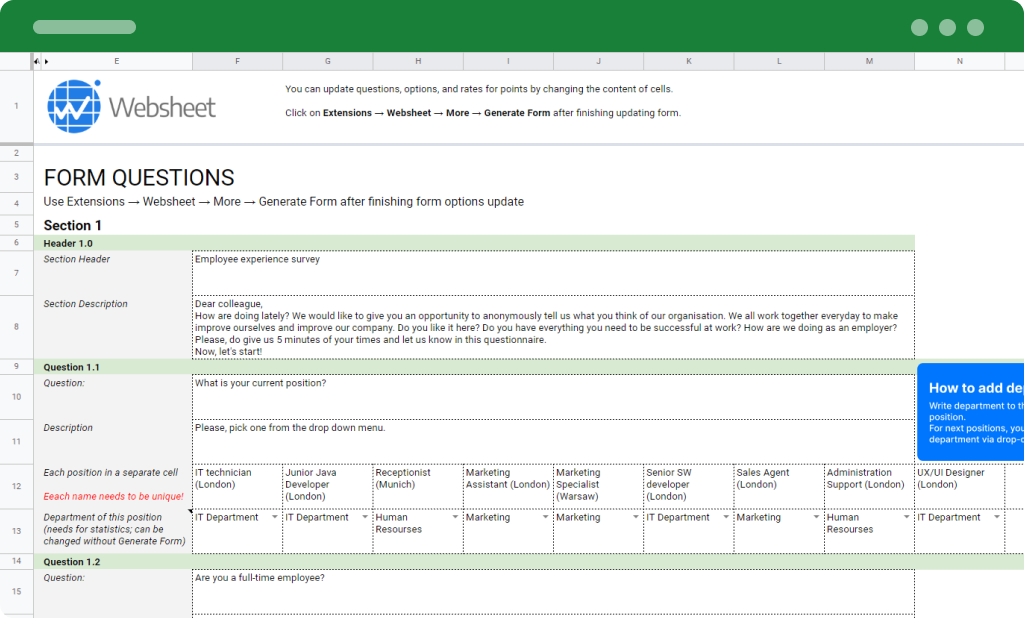Viewport: 1024px width, 618px height.
Task: Select the 'Marketing Assistant (London)' cell
Action: pos(508,487)
